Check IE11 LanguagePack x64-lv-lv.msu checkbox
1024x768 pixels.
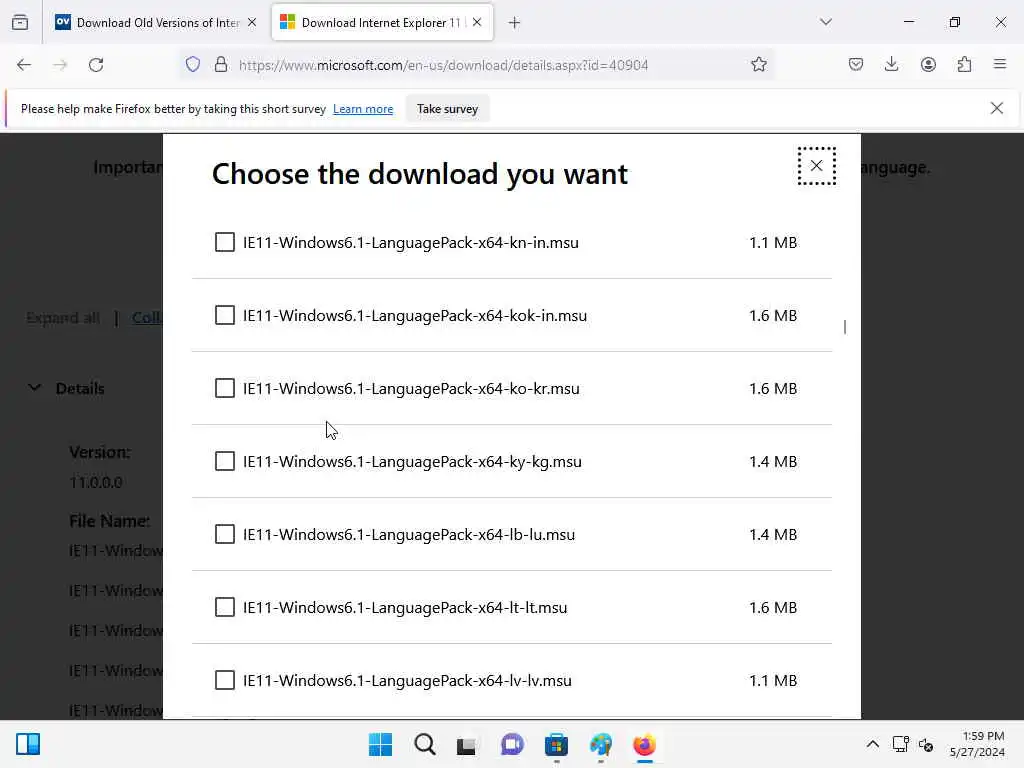click(x=225, y=680)
